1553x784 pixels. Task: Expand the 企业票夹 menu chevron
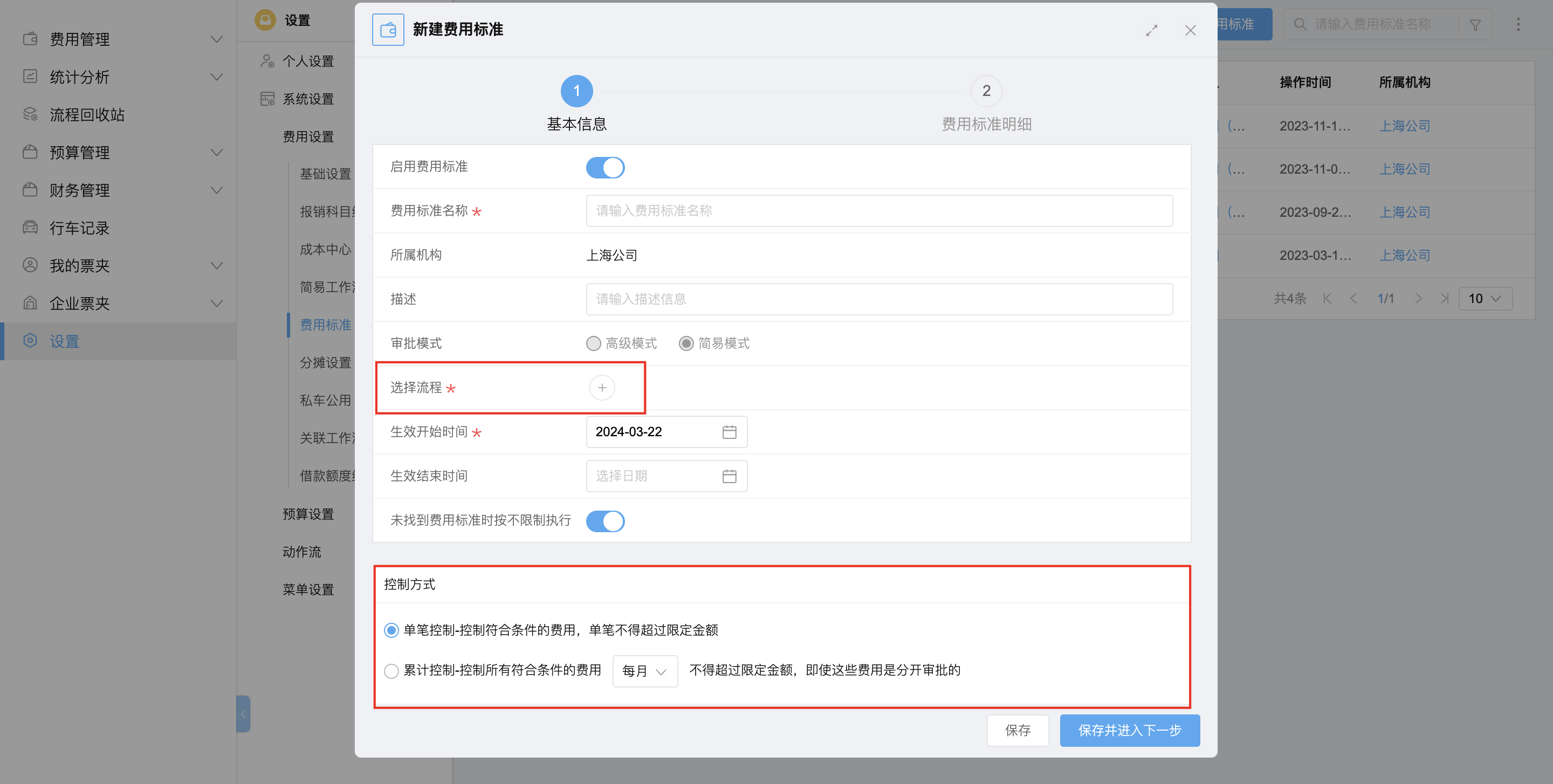[x=216, y=303]
